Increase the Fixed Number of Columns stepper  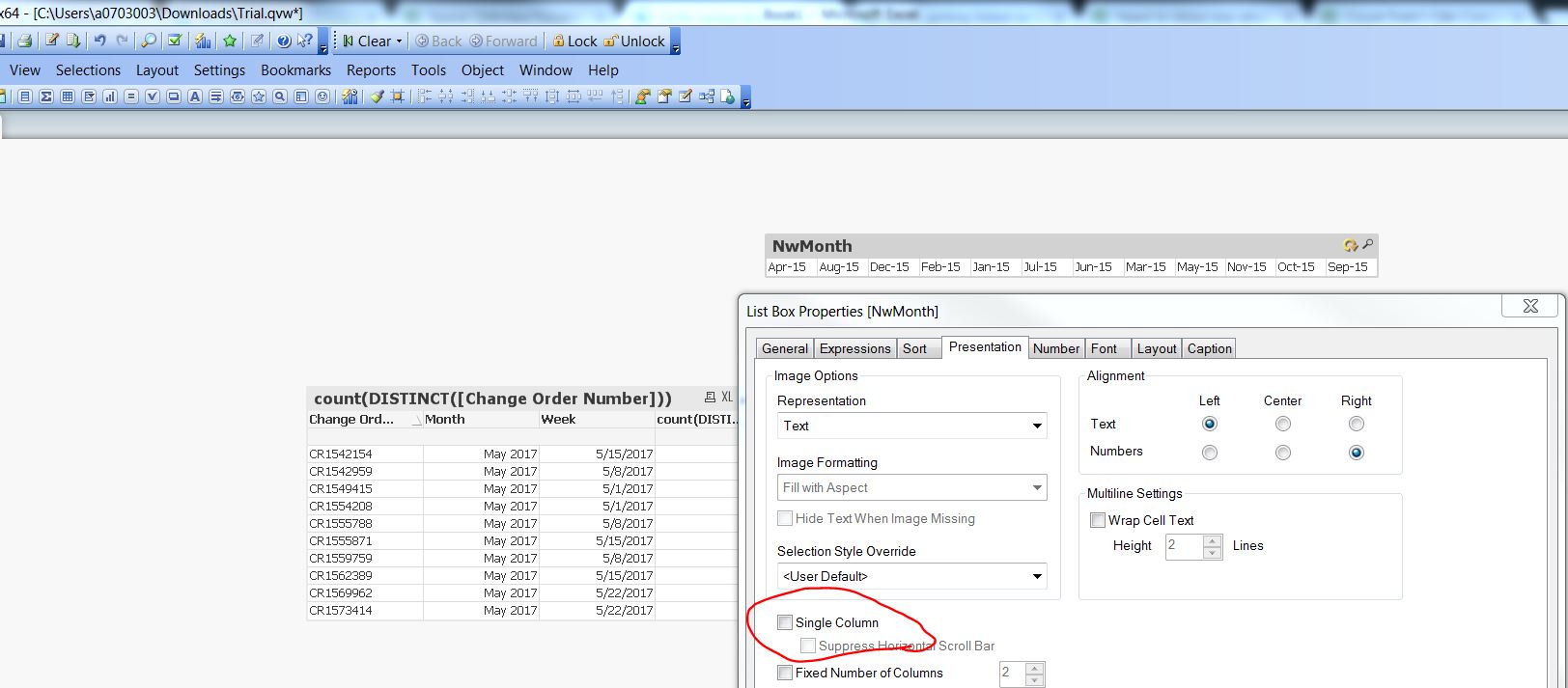[1034, 668]
